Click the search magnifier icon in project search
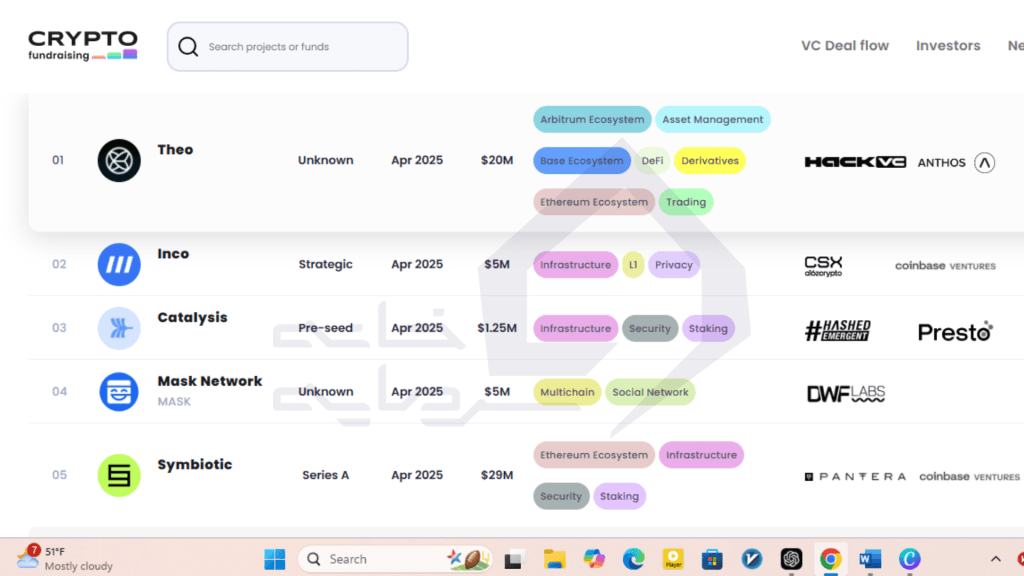Screen dimensions: 1024x576 pos(188,46)
